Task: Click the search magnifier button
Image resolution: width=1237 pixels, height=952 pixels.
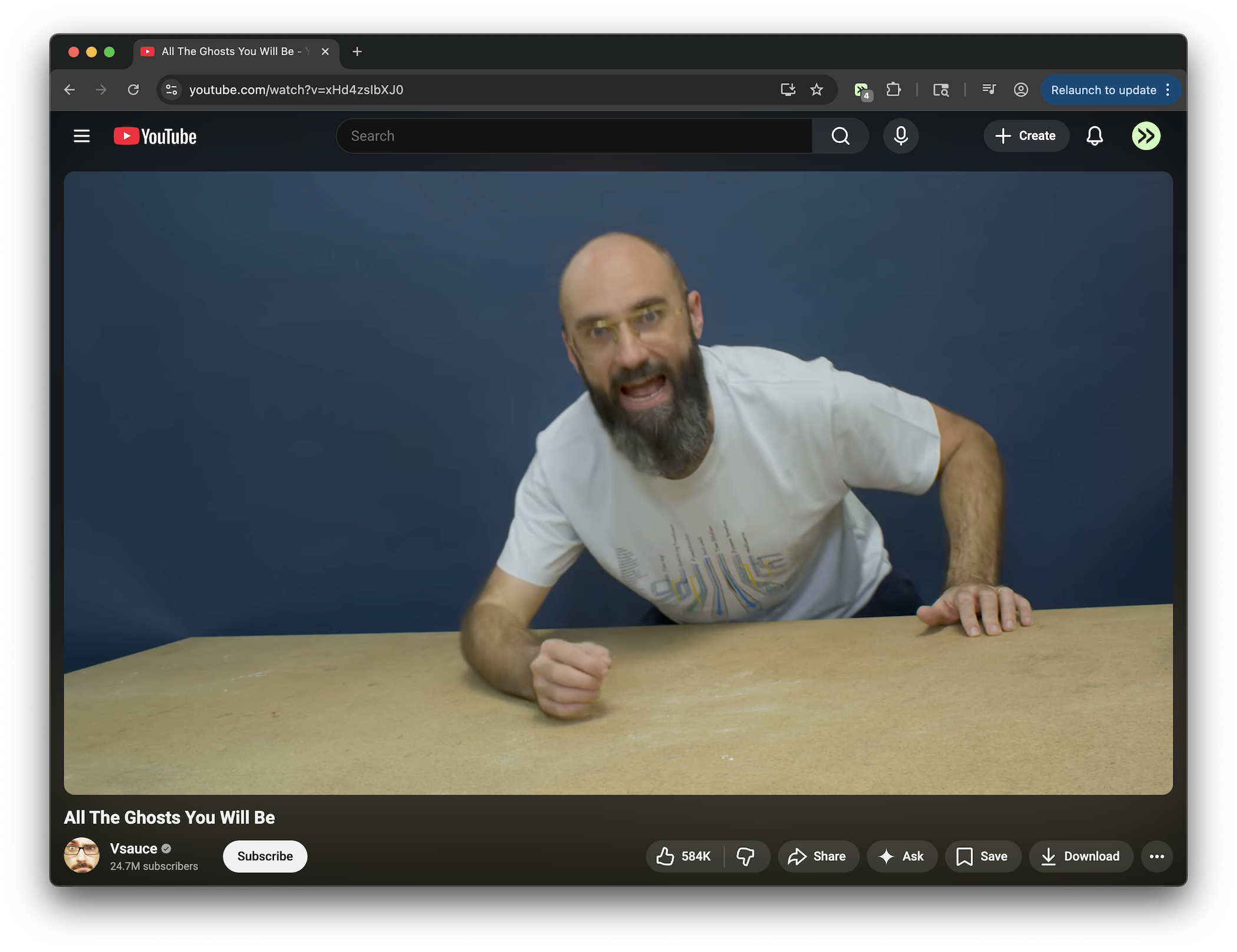Action: coord(840,136)
